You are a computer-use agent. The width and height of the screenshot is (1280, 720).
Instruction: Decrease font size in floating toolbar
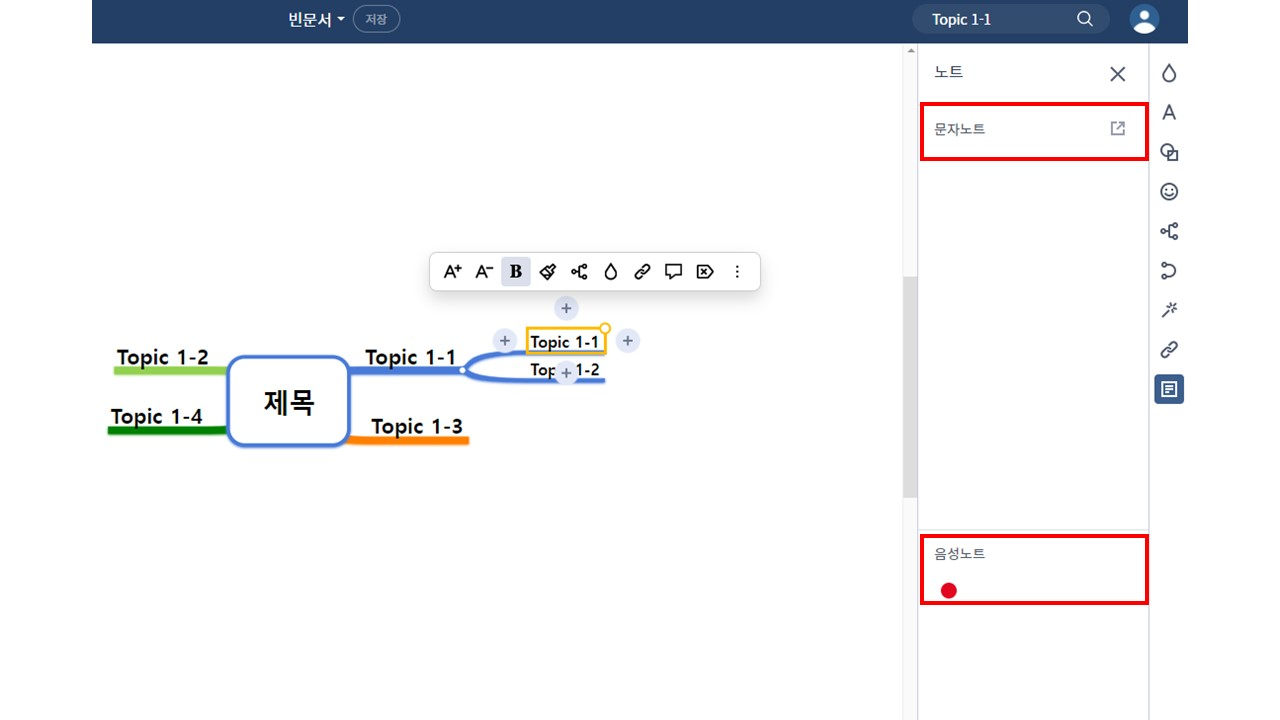pyautogui.click(x=484, y=271)
